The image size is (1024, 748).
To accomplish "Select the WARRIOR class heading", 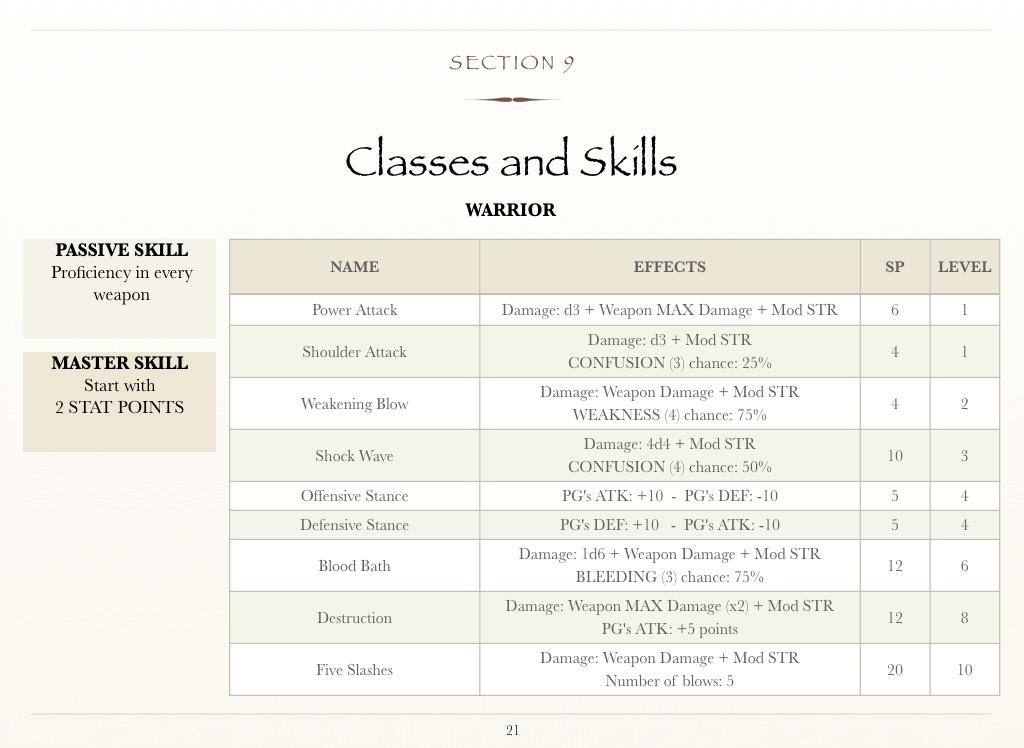I will pos(510,210).
